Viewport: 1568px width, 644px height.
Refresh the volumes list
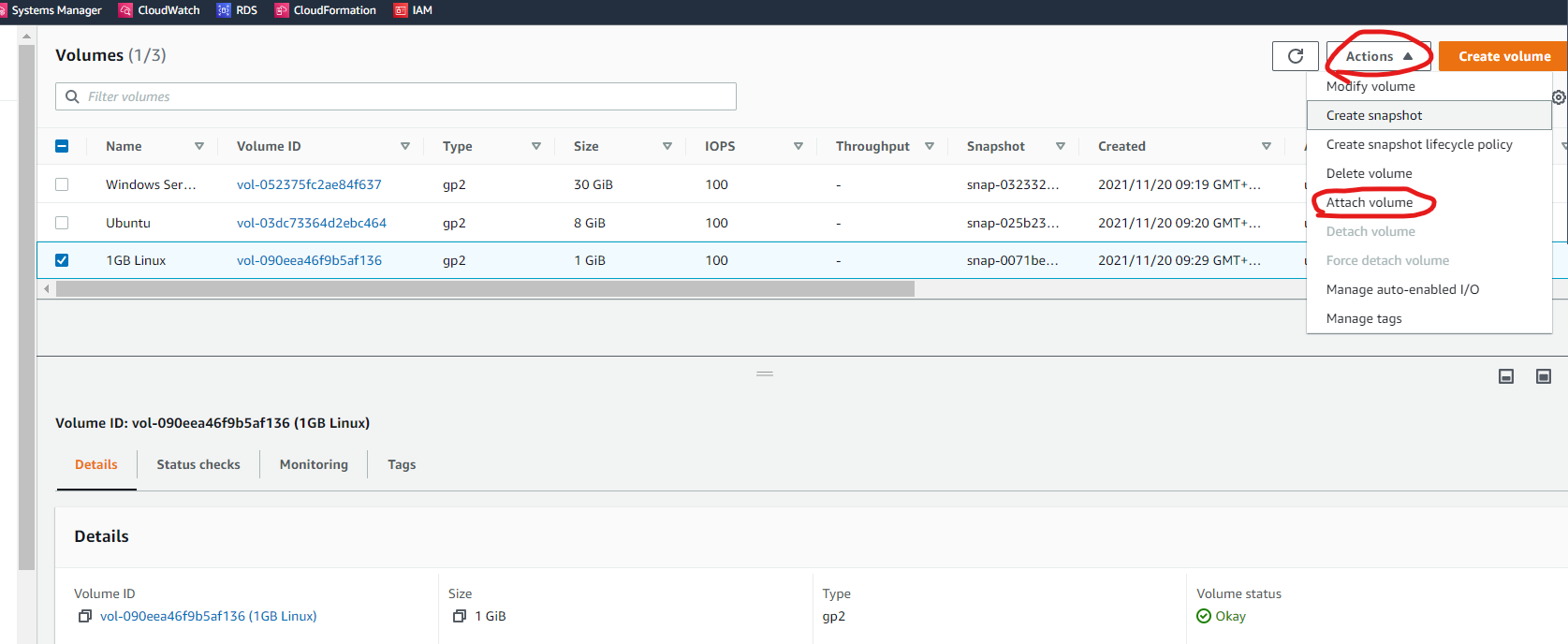[1296, 56]
